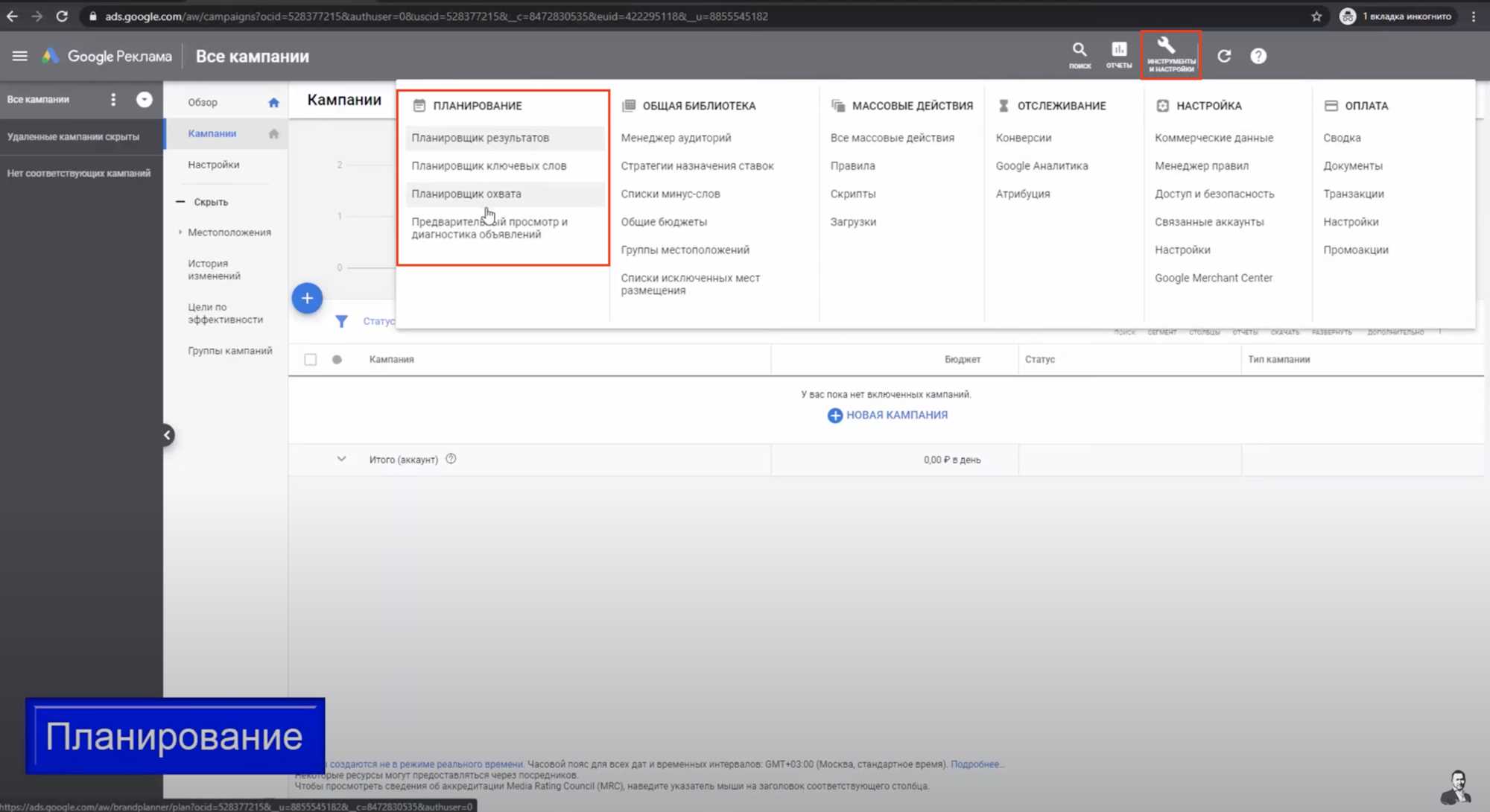
Task: Refresh data with the refresh icon
Action: click(x=1224, y=56)
